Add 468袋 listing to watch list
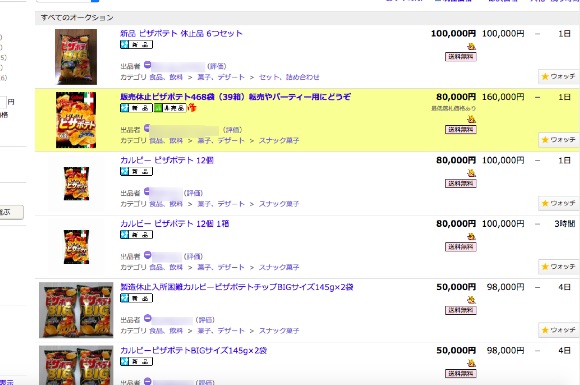 click(x=558, y=140)
